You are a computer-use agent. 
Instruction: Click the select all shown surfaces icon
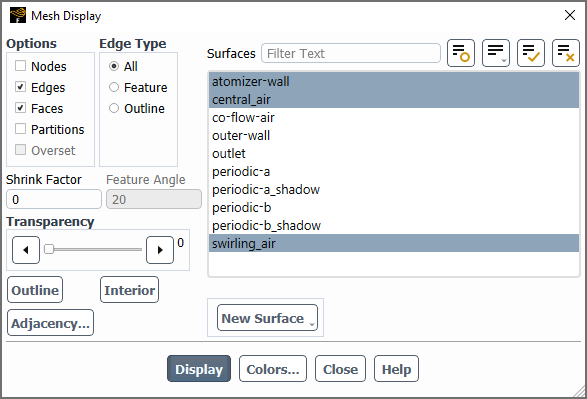coord(530,53)
